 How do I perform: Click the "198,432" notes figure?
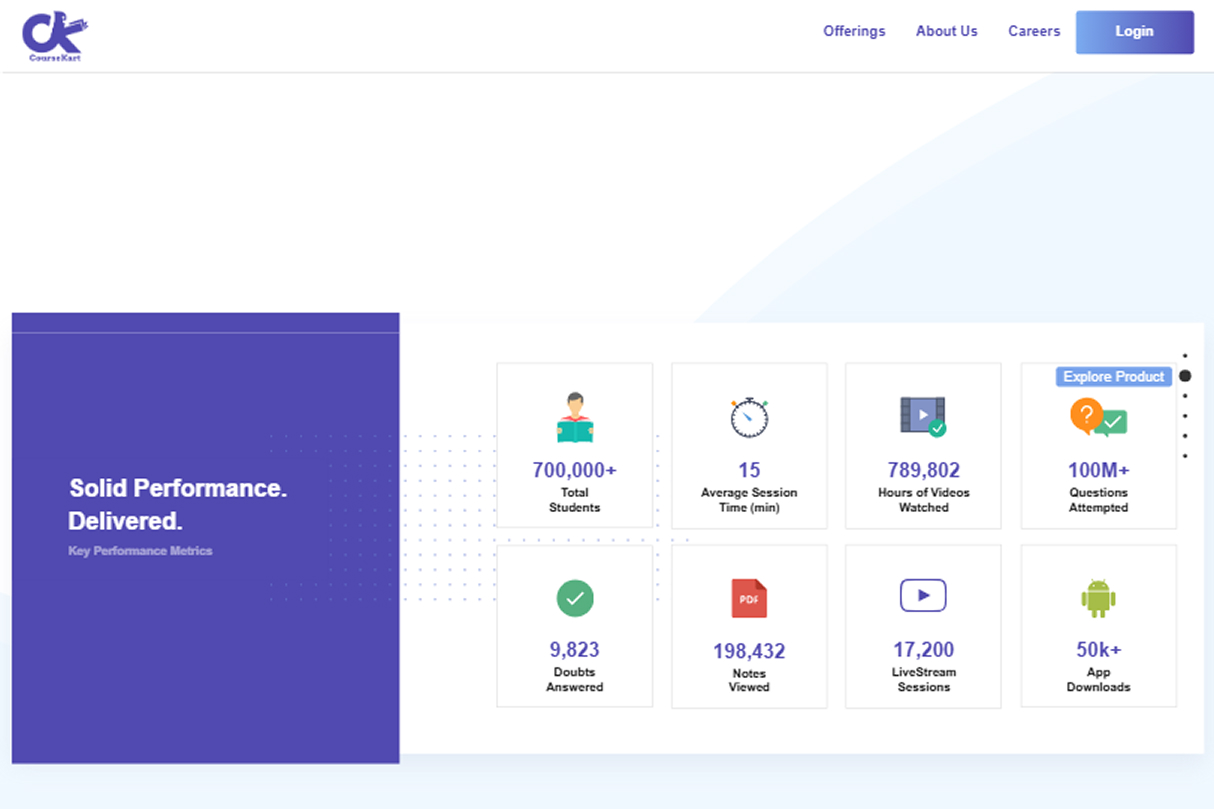(x=749, y=651)
